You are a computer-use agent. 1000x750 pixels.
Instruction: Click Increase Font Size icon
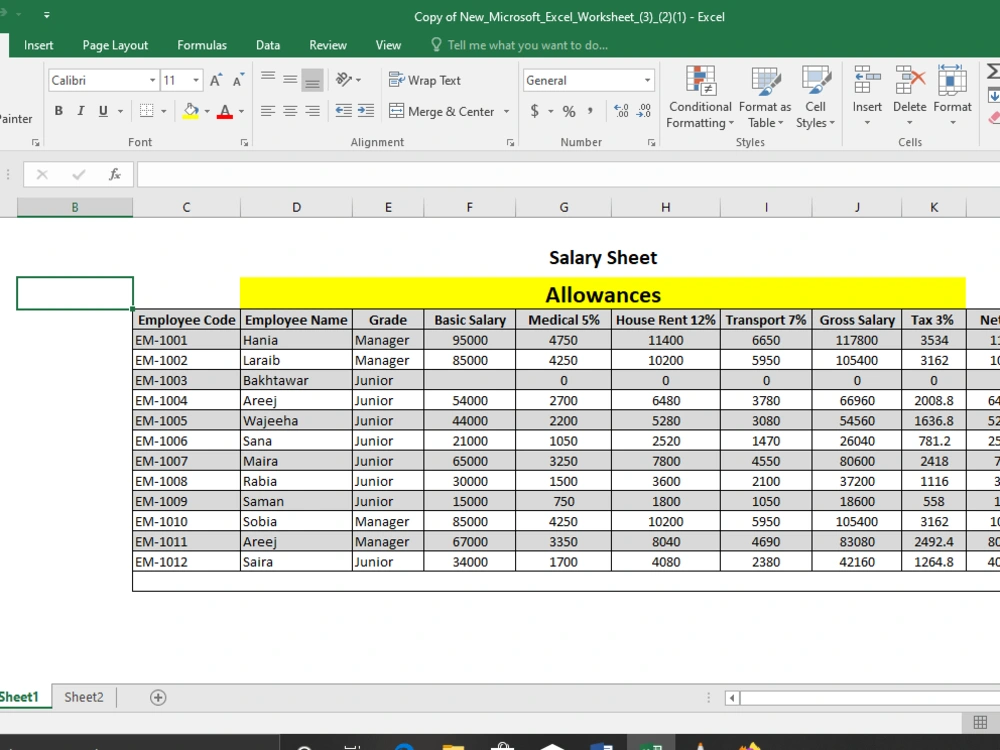[216, 80]
